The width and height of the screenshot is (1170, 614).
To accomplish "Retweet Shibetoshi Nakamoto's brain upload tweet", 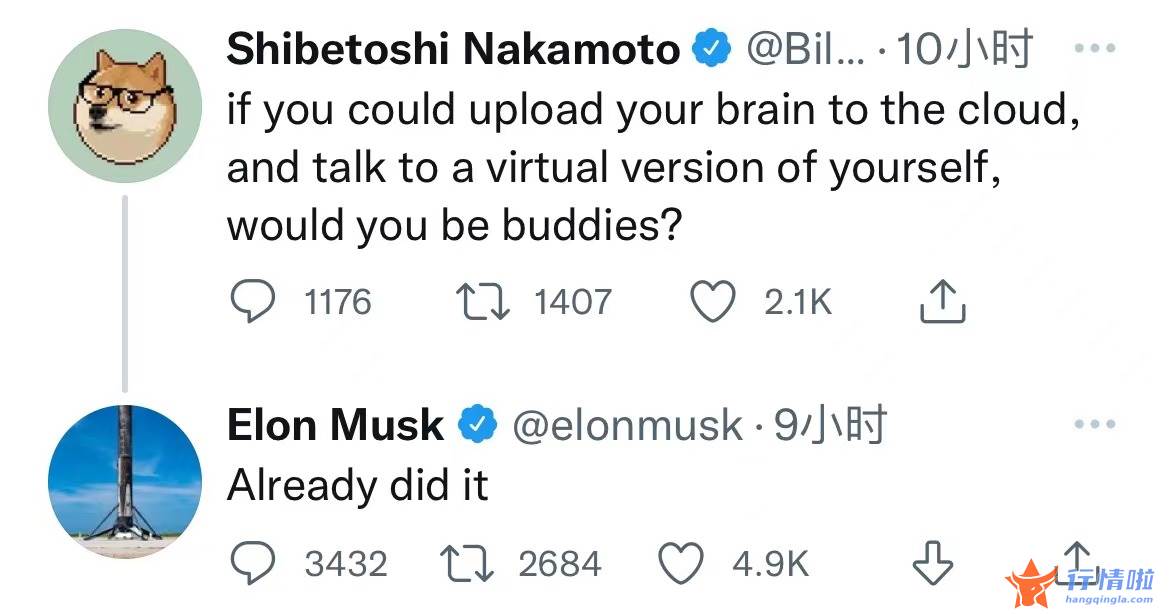I will click(483, 302).
